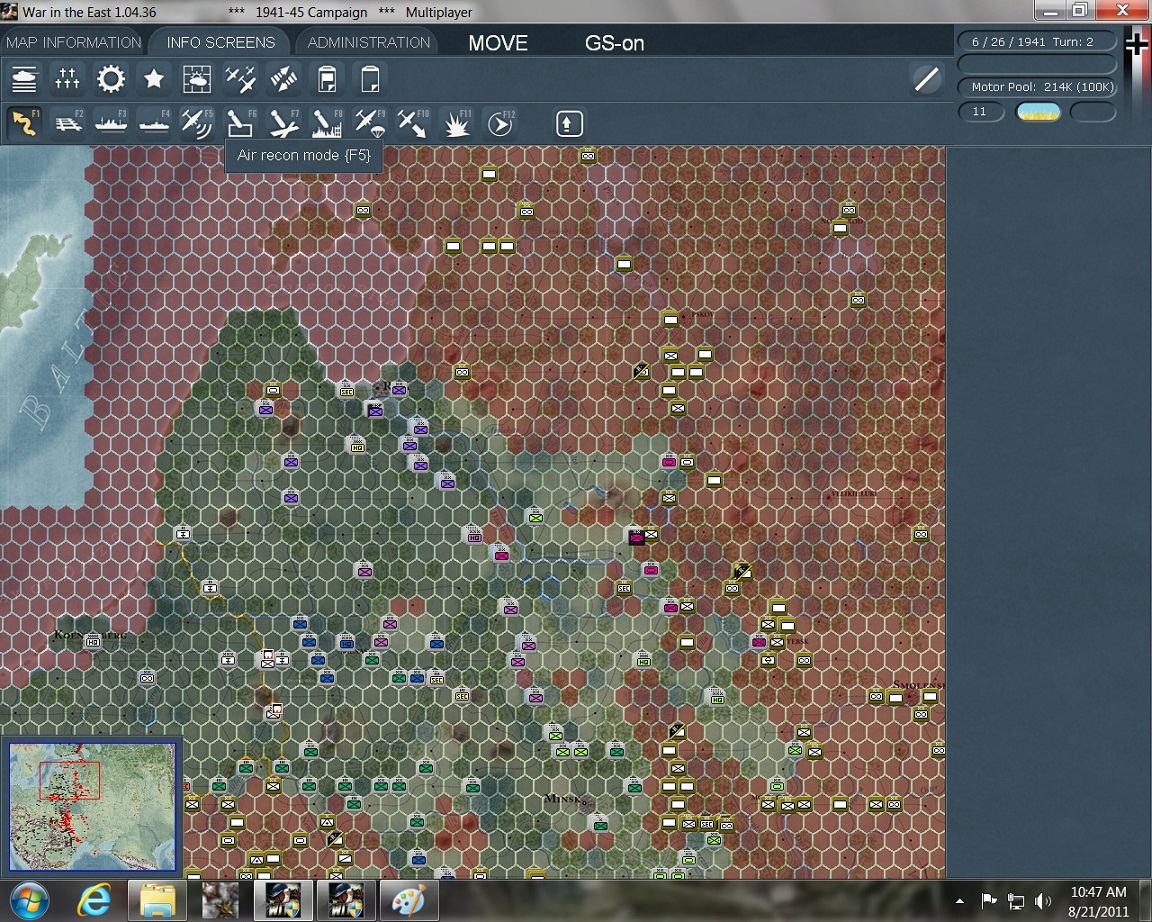1152x922 pixels.
Task: Select HQ unit at Koenigsberg
Action: [x=93, y=643]
